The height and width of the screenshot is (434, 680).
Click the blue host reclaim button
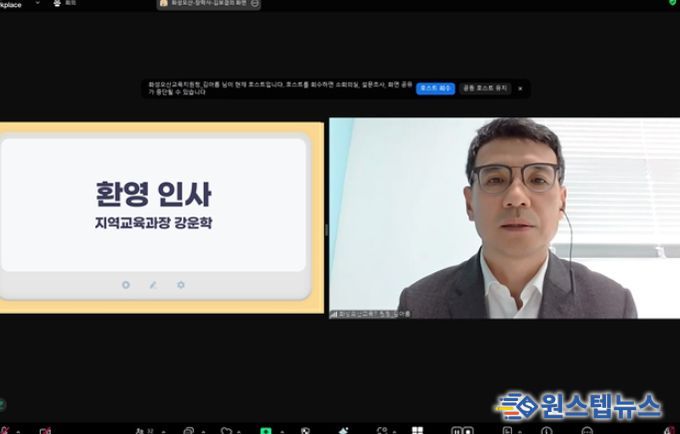435,88
